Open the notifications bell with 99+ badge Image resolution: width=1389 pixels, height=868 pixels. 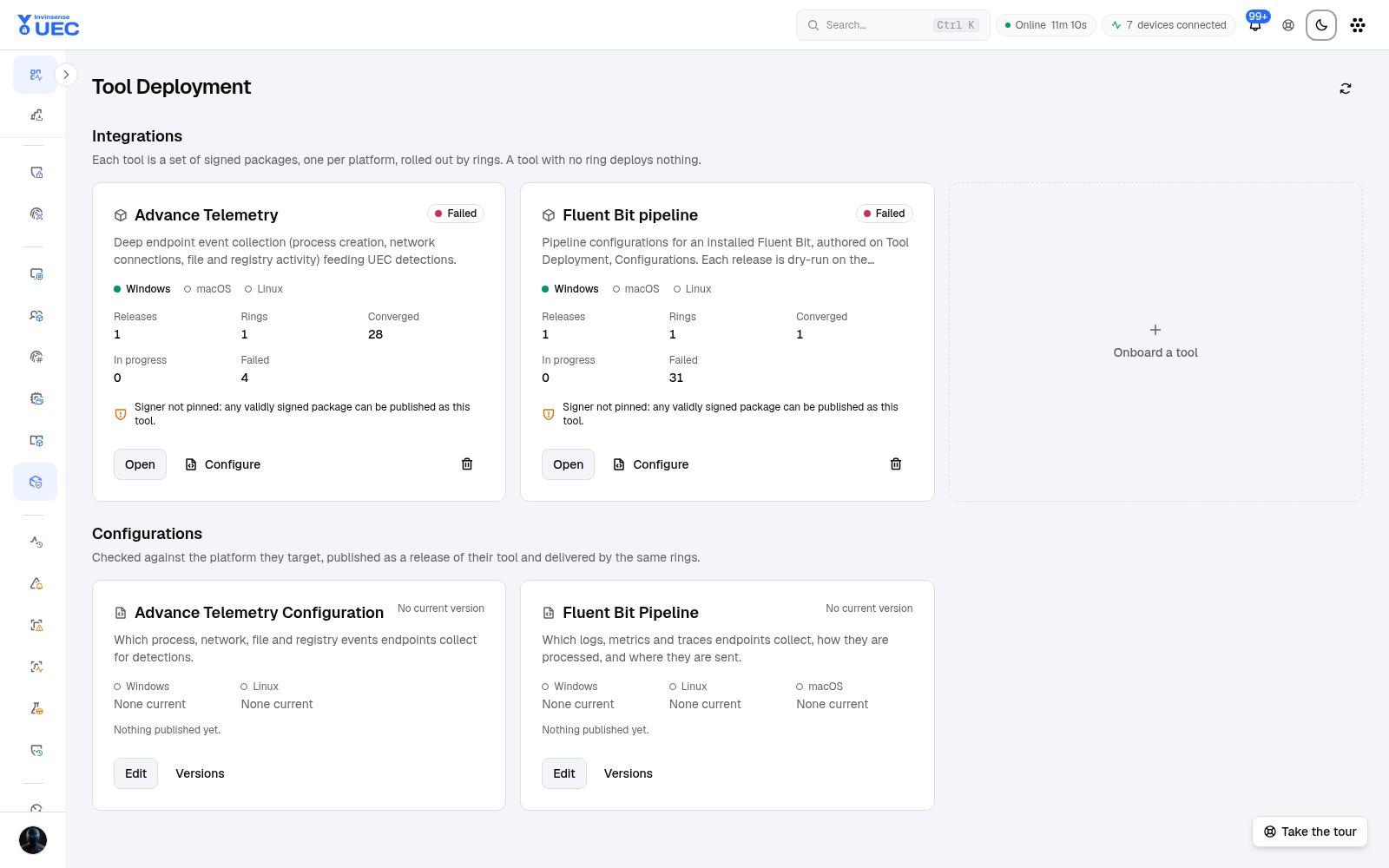[1255, 25]
